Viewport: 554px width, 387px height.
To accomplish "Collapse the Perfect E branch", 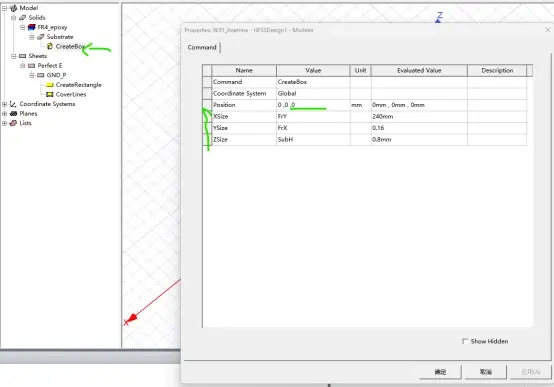I will (23, 65).
